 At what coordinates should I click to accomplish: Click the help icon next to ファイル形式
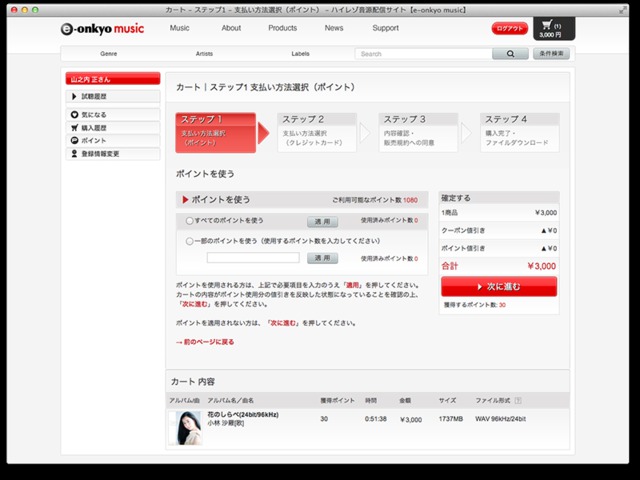point(519,400)
